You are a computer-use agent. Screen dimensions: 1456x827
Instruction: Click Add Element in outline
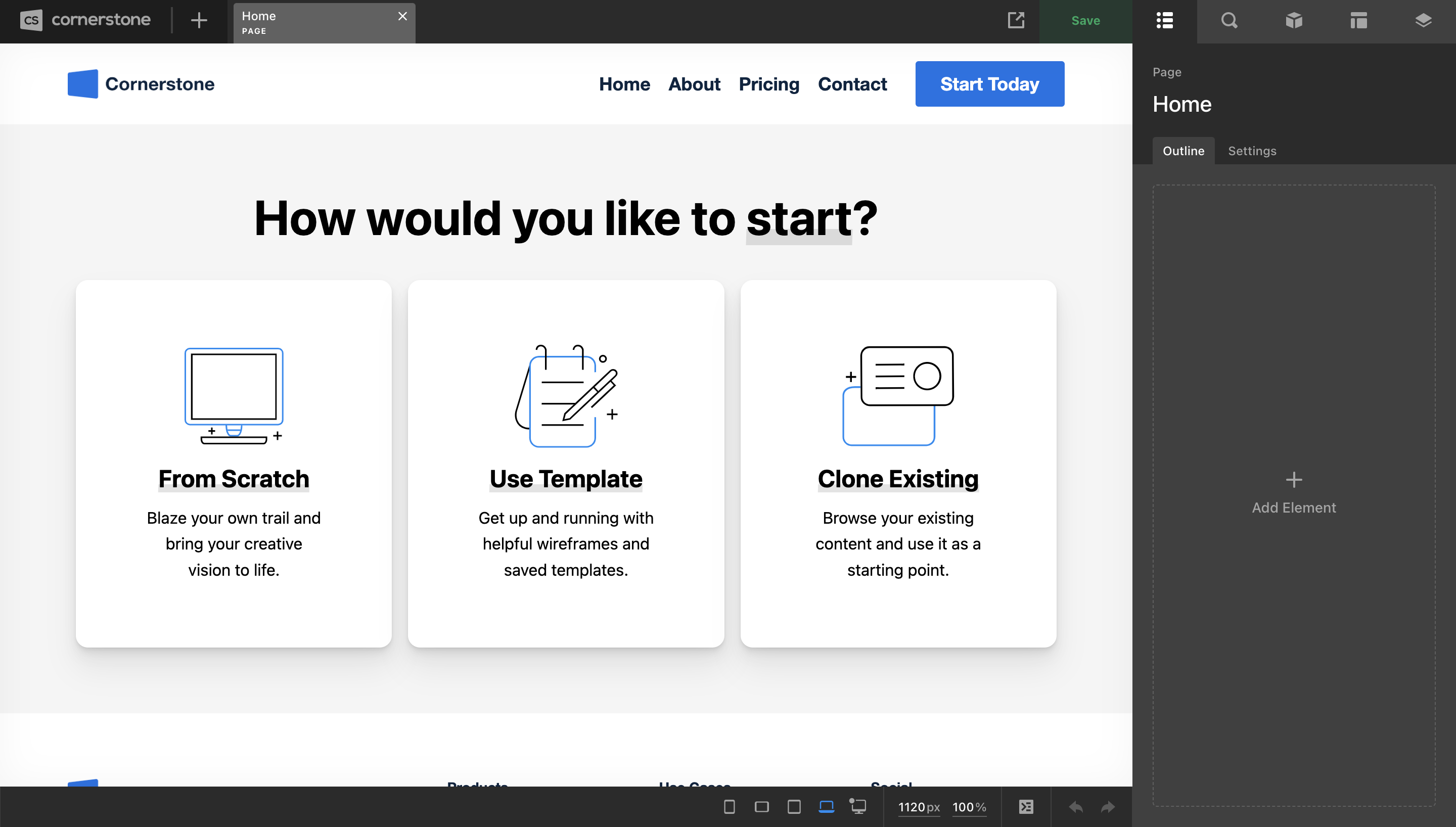pos(1294,493)
